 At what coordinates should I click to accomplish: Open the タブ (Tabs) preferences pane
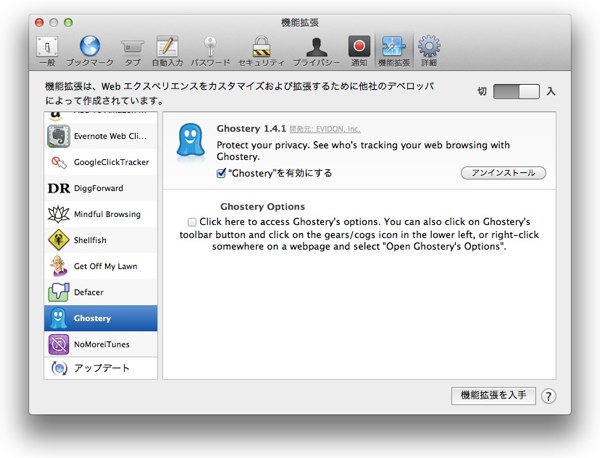(x=132, y=51)
